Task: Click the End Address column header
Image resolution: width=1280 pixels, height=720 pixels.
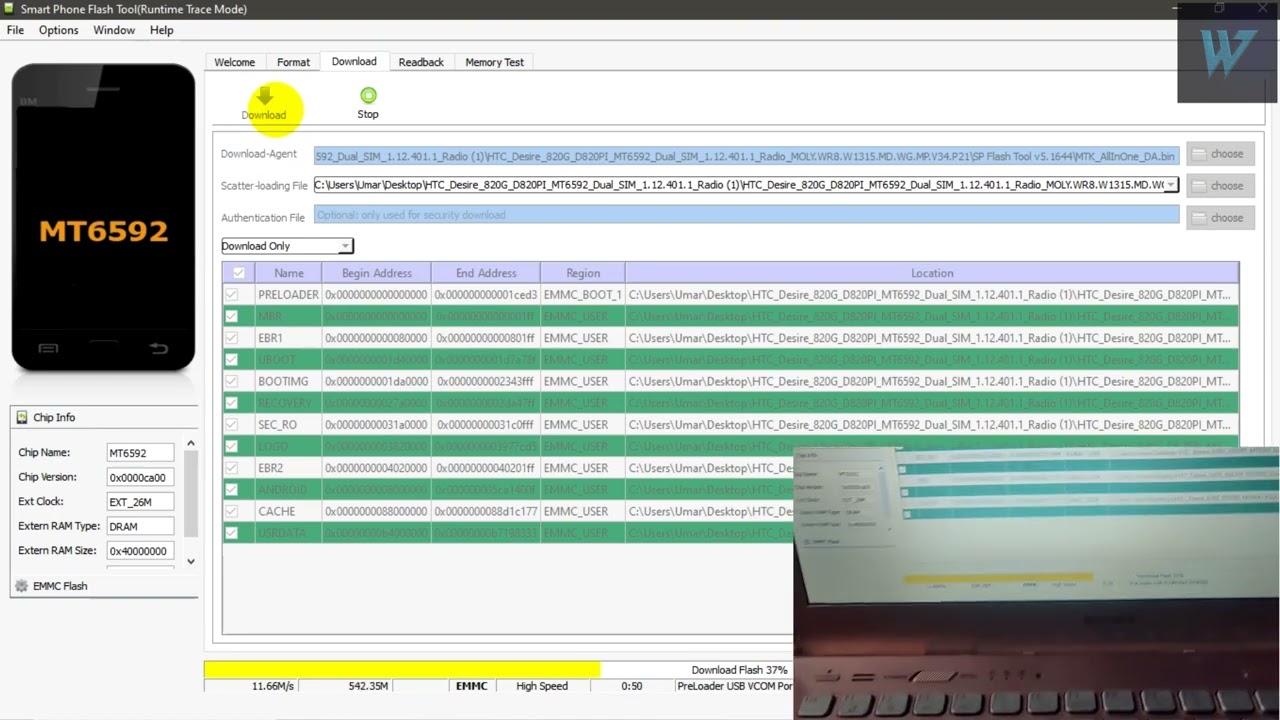Action: click(486, 273)
